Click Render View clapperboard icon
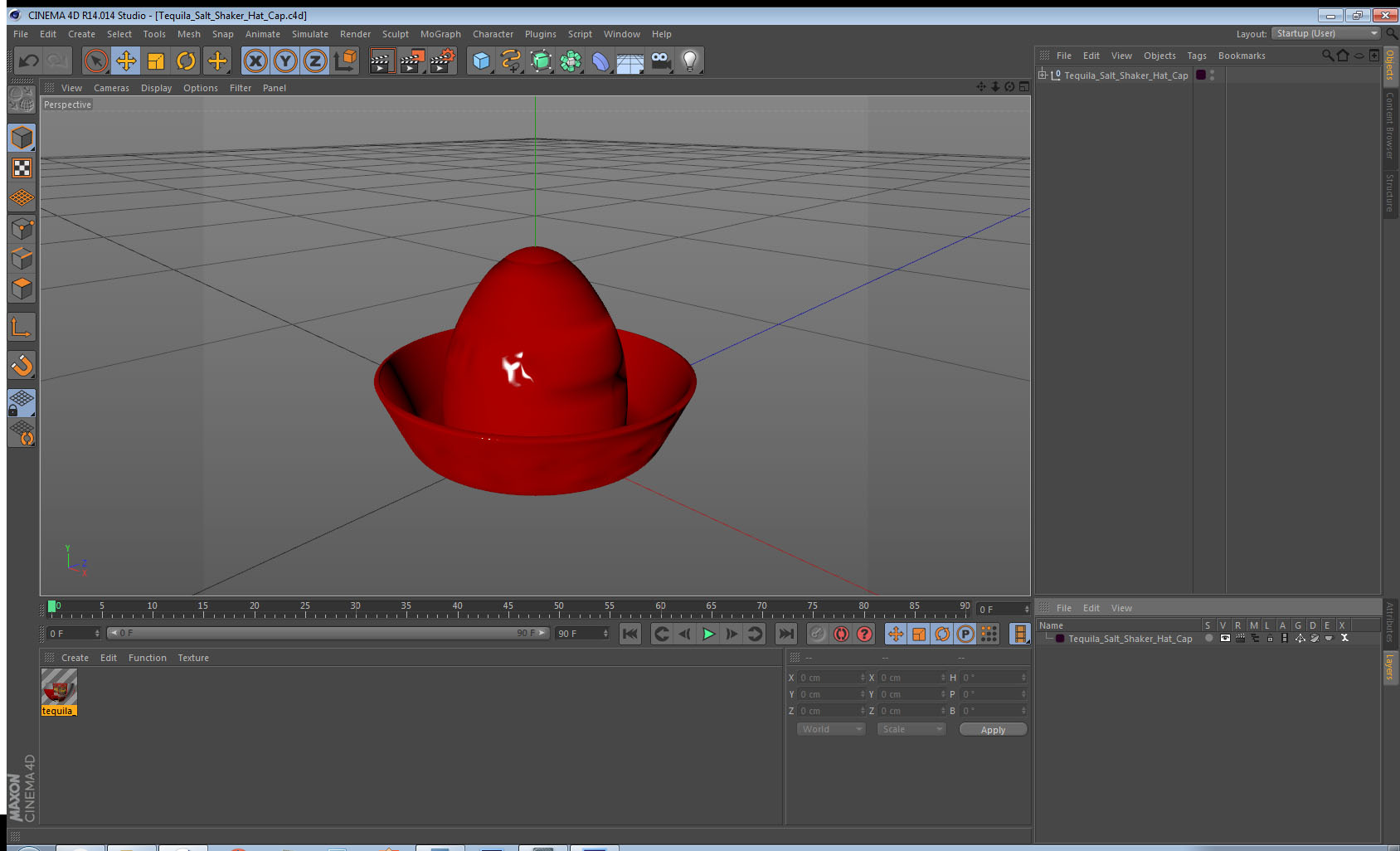The image size is (1400, 851). point(382,61)
